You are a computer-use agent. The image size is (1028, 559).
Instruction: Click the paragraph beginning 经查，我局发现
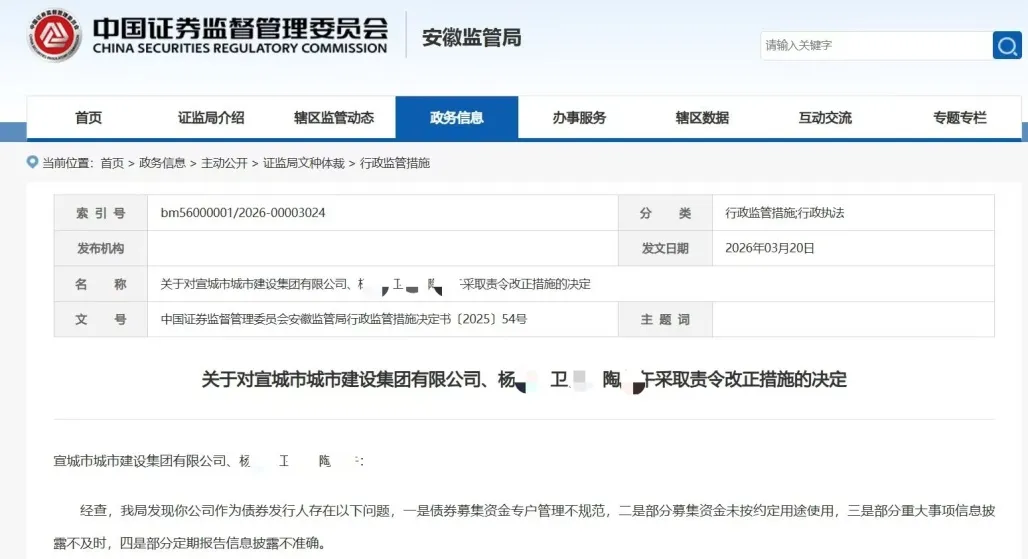pos(524,526)
